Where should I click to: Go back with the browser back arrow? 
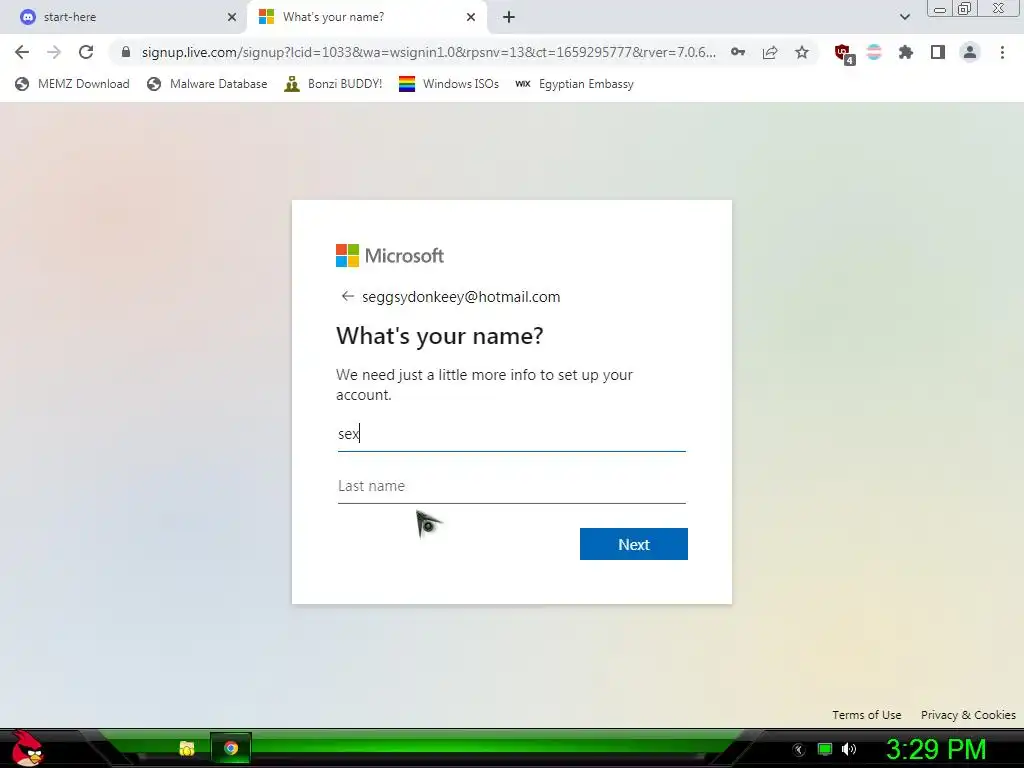(x=22, y=52)
